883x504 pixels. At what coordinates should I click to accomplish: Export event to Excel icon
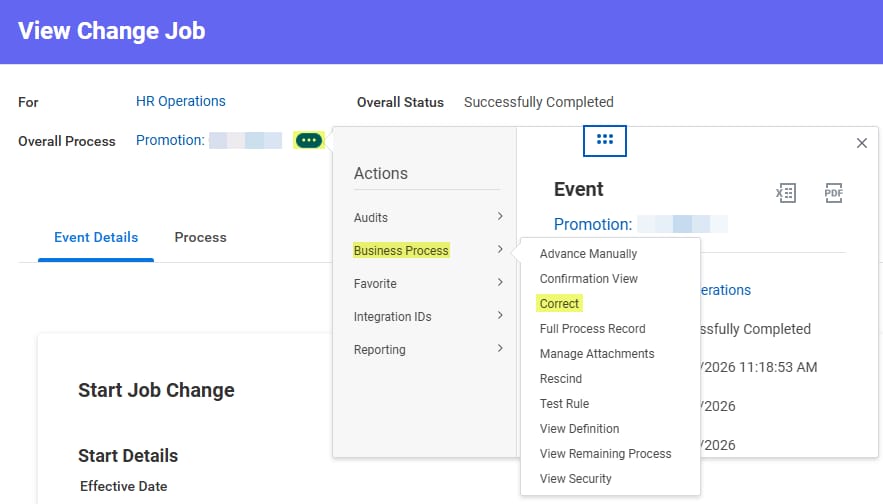pyautogui.click(x=786, y=193)
